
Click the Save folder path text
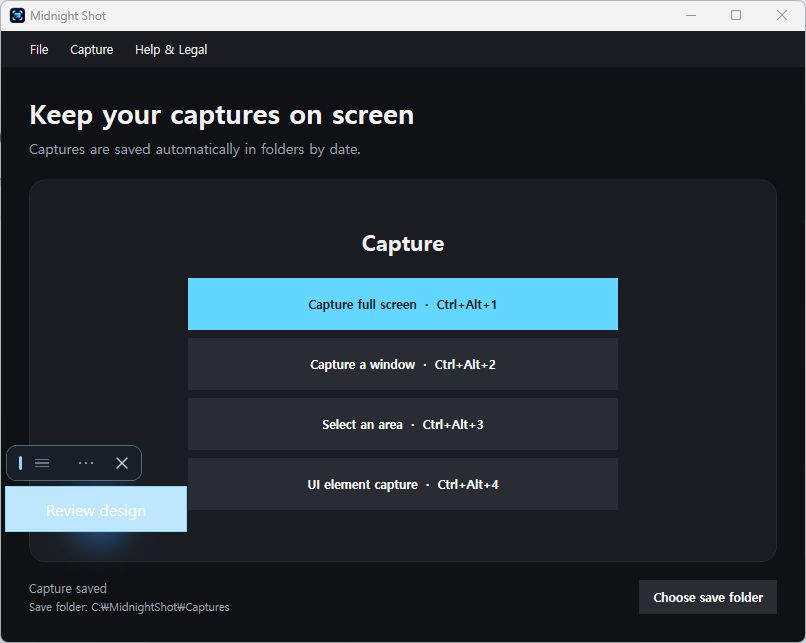click(129, 607)
